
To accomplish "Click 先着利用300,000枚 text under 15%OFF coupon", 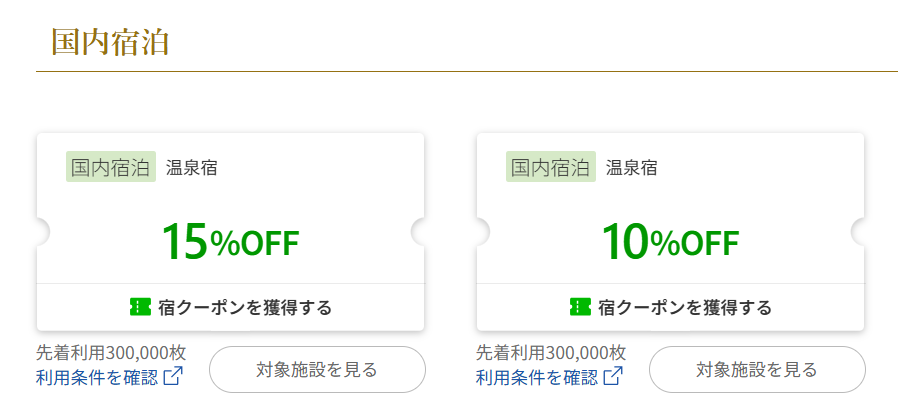I will coord(111,353).
